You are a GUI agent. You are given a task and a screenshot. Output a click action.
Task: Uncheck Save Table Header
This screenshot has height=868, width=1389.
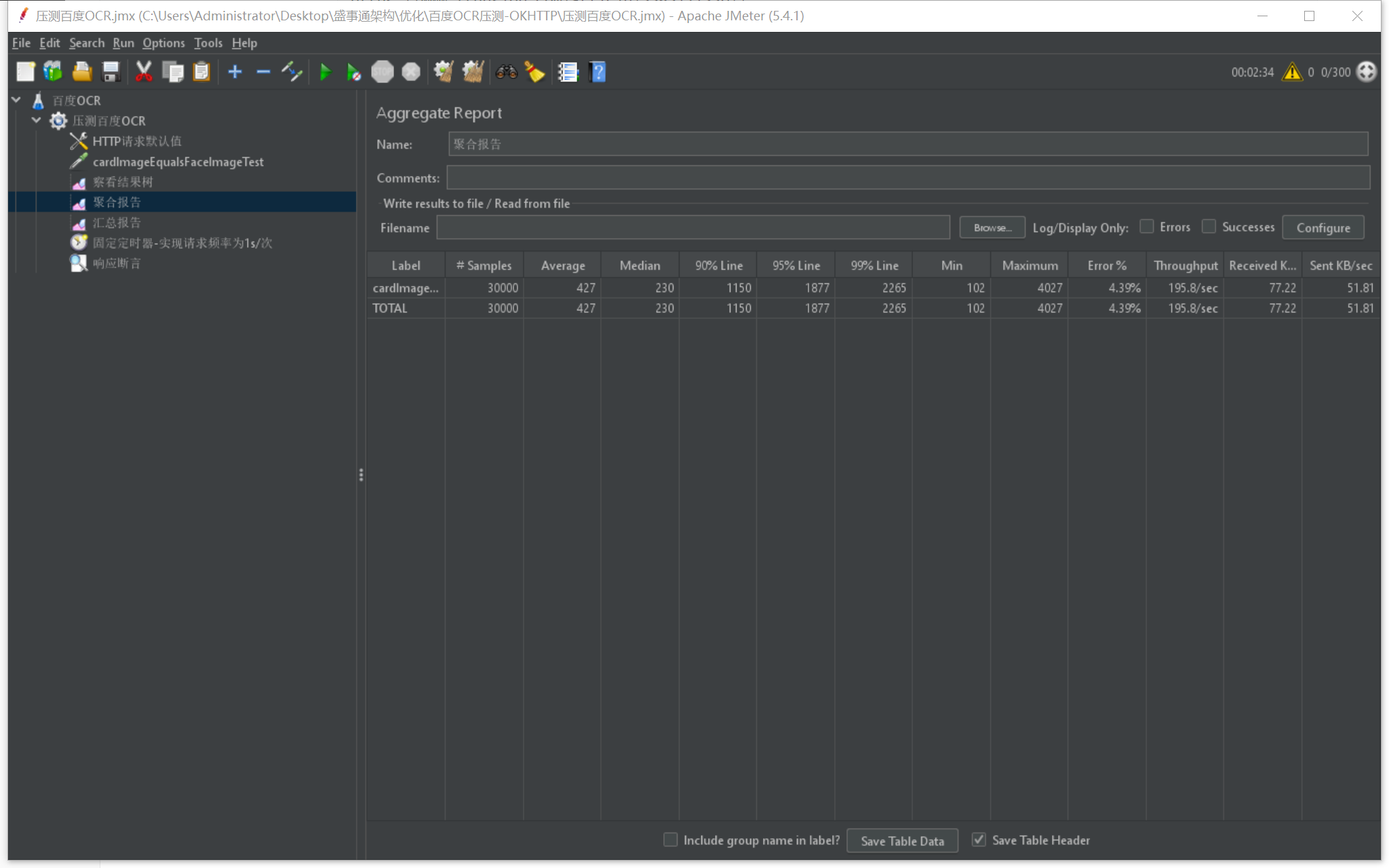click(x=979, y=840)
